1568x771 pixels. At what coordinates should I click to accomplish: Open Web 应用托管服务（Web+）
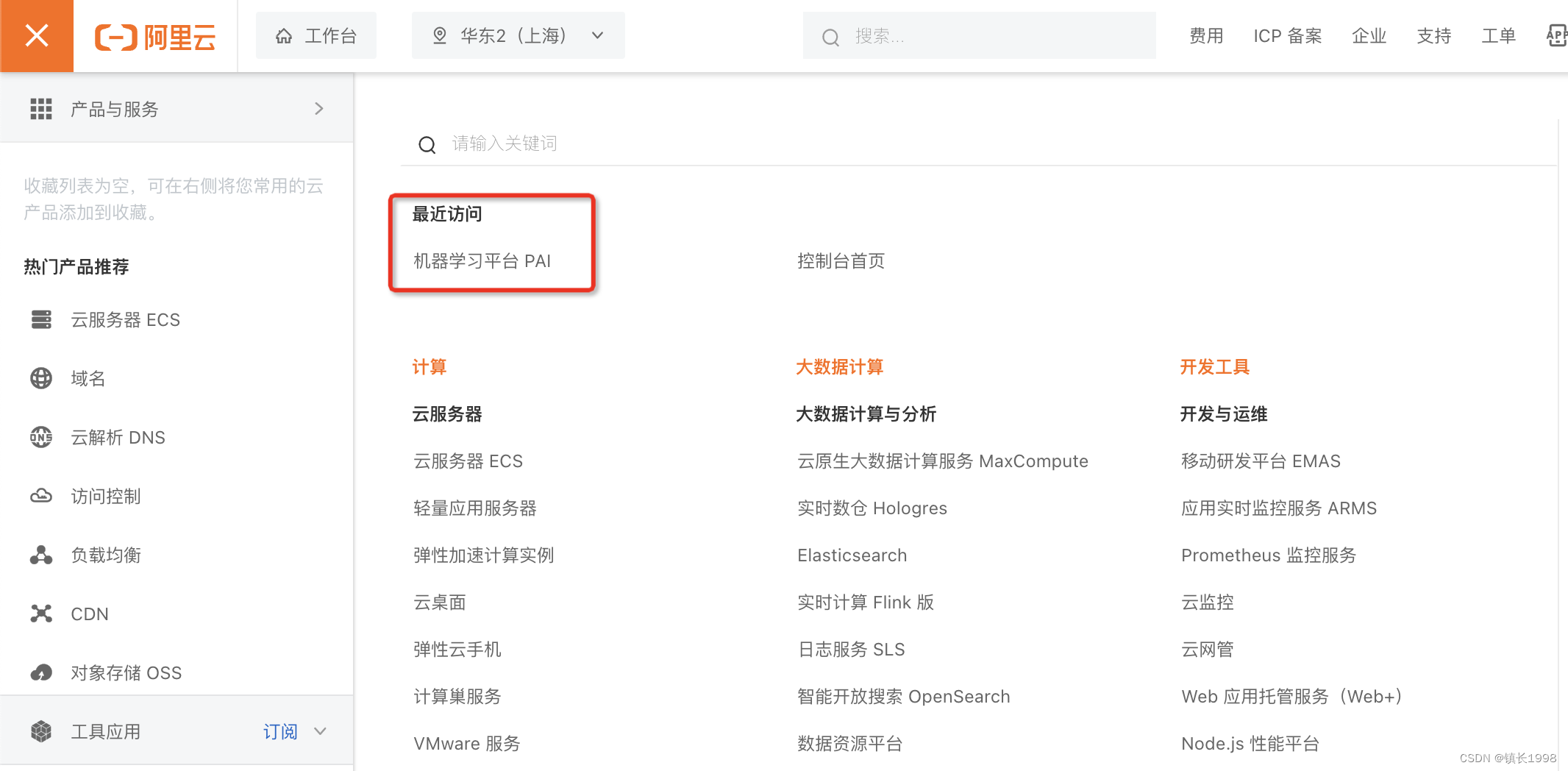click(x=1292, y=697)
